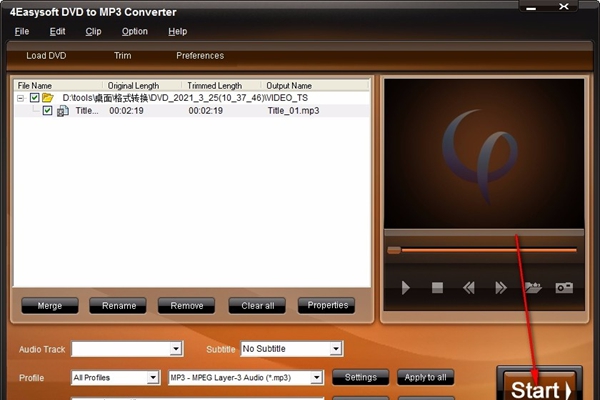This screenshot has height=400, width=600.
Task: Uncheck the Title_01 row checkbox
Action: [47, 111]
